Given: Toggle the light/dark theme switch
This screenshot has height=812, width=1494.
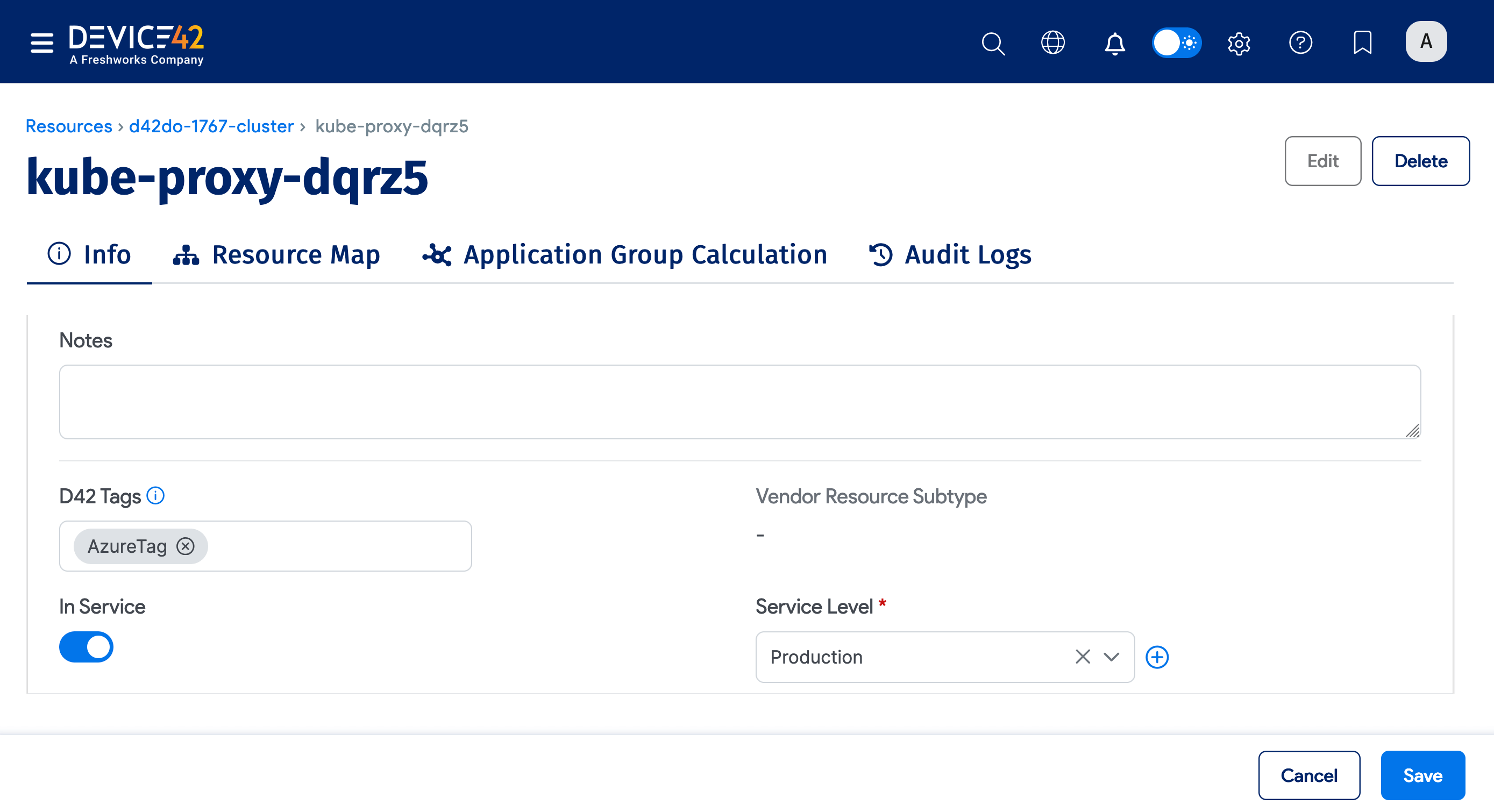Looking at the screenshot, I should (1176, 42).
